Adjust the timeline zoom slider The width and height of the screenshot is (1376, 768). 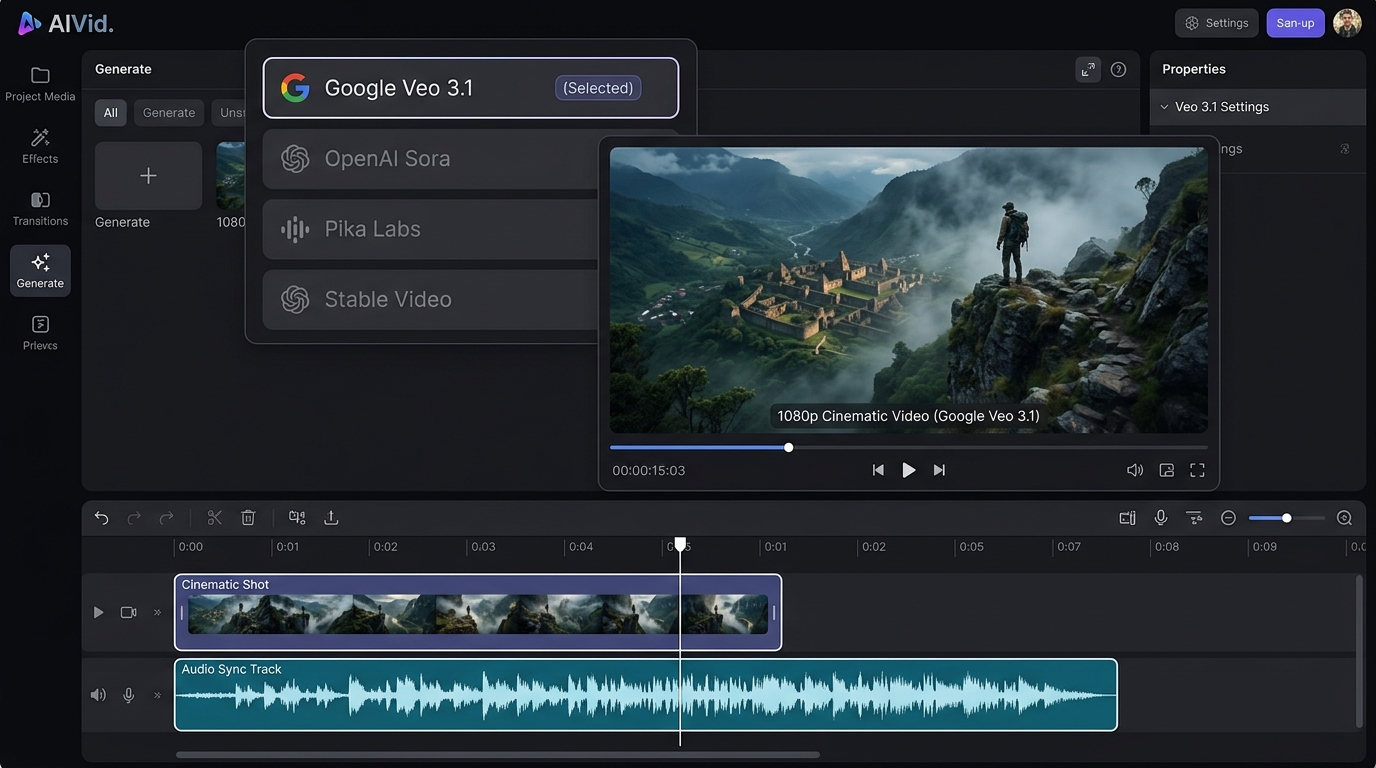[x=1286, y=518]
